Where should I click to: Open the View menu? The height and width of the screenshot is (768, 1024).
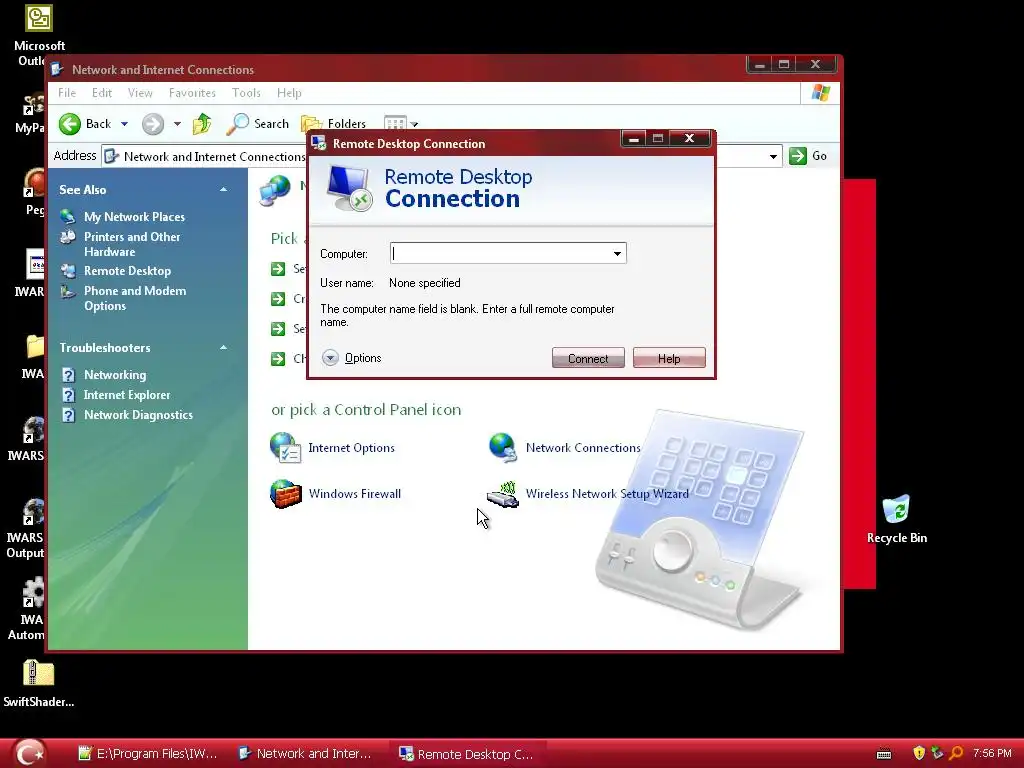[x=140, y=93]
